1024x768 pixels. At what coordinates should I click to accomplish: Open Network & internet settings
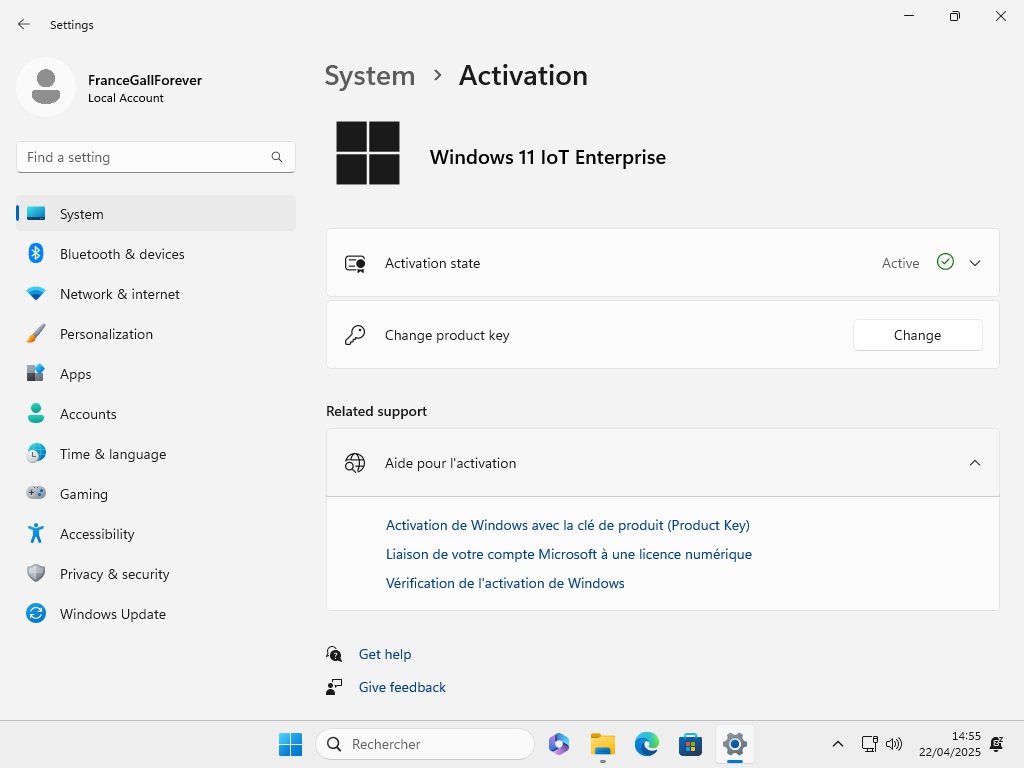point(119,294)
